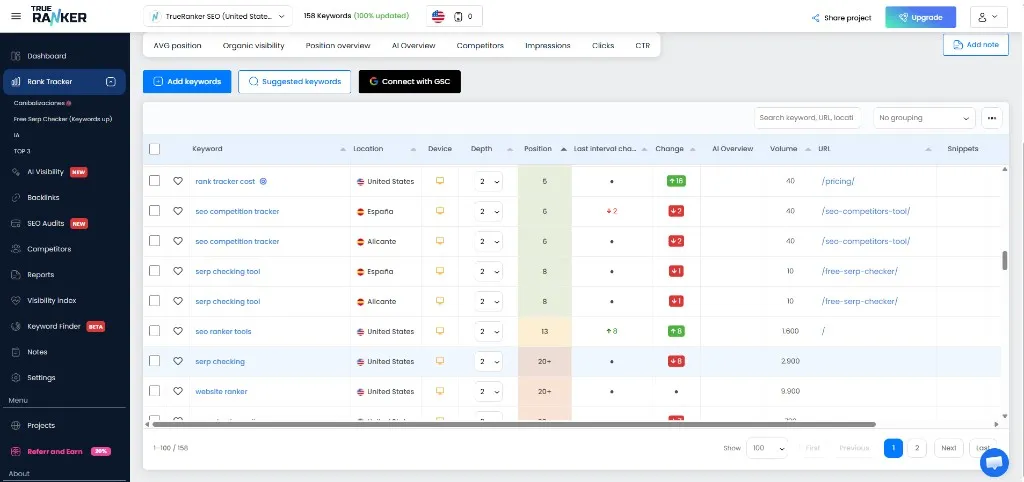Click Share project
1024x482 pixels.
pyautogui.click(x=841, y=18)
